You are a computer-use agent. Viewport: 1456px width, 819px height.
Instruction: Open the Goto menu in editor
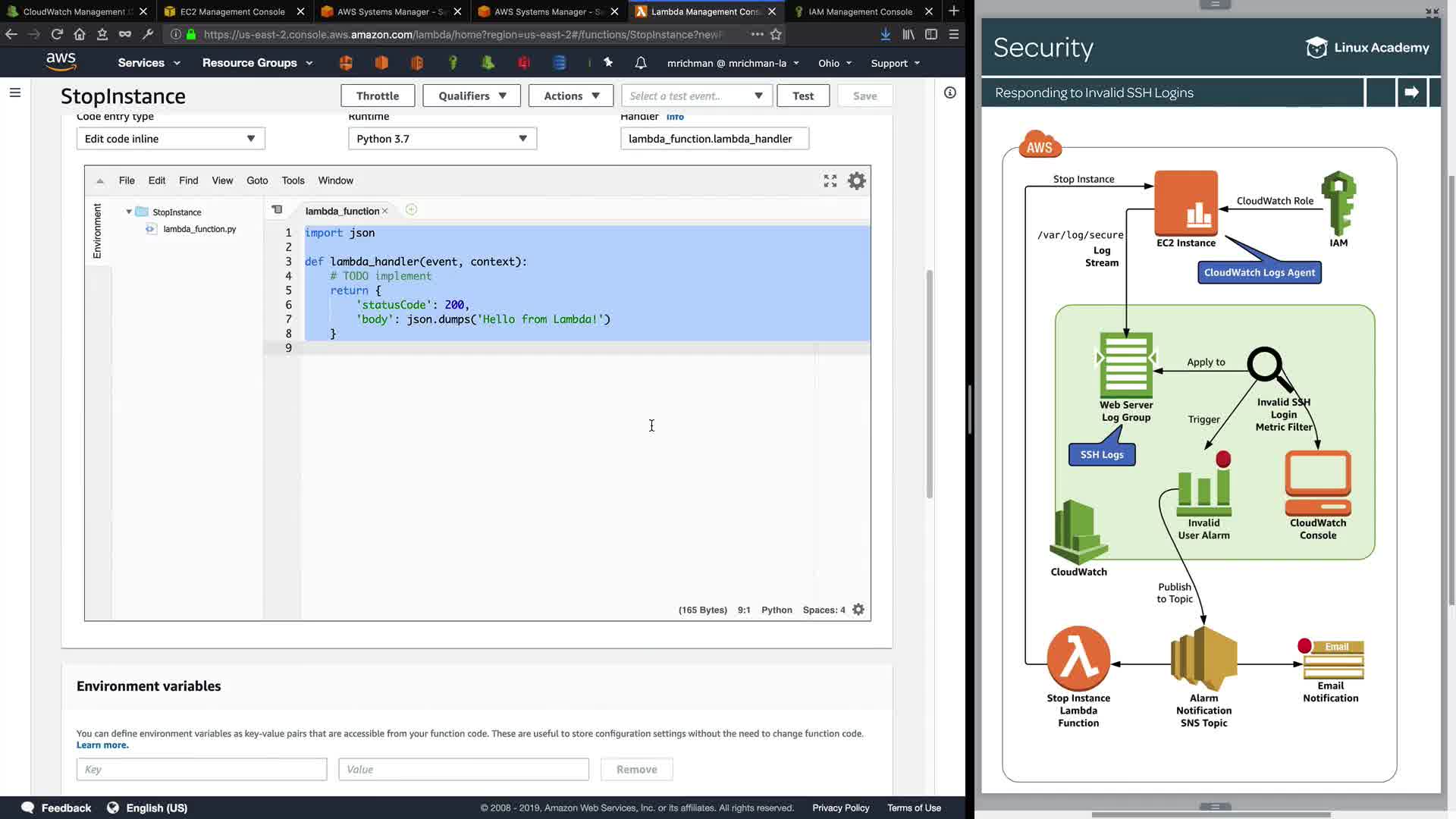pos(257,180)
